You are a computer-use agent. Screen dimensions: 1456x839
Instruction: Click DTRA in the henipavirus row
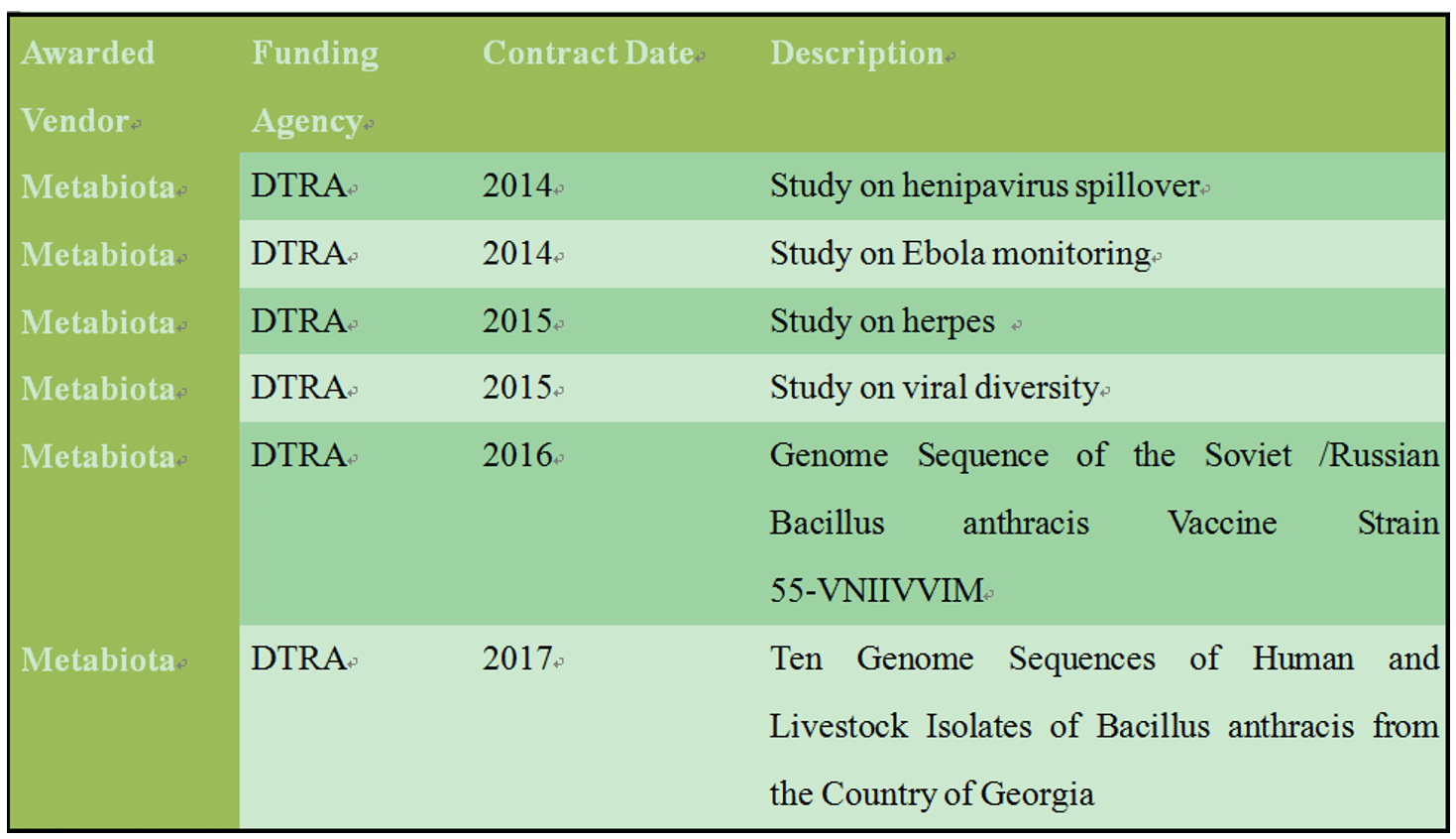(298, 186)
